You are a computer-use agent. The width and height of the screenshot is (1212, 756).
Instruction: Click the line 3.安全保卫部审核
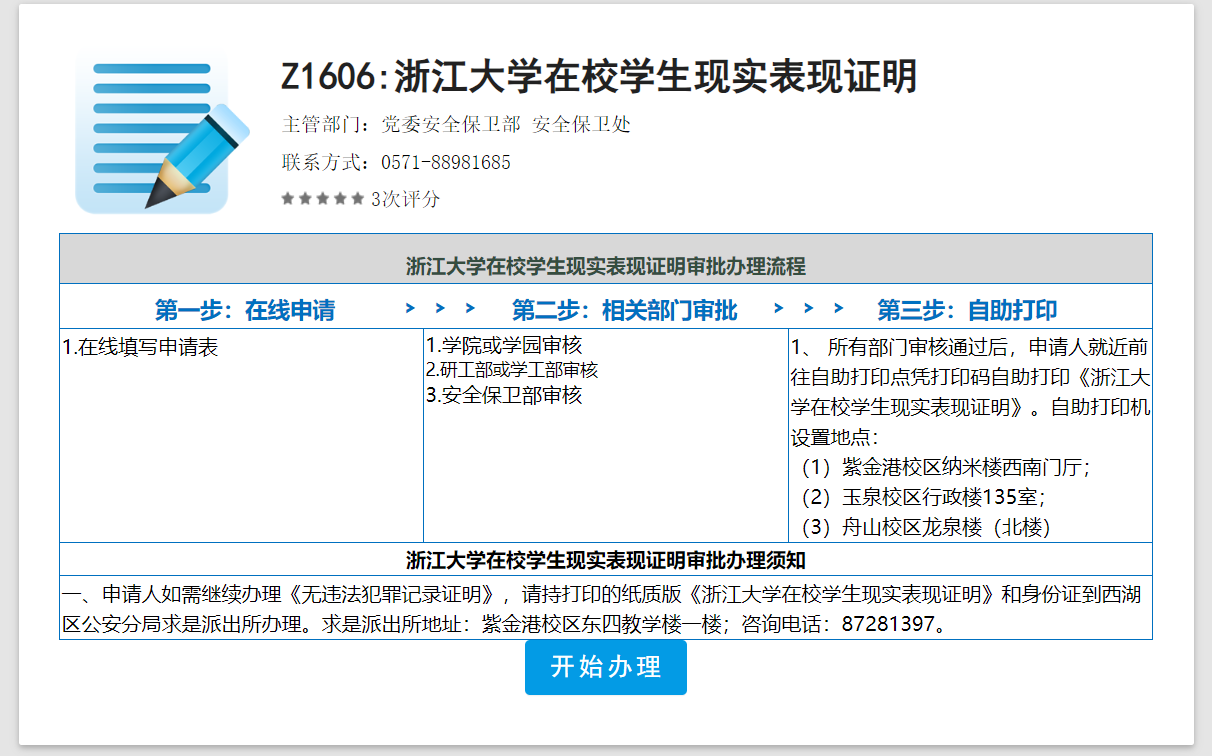tap(504, 395)
